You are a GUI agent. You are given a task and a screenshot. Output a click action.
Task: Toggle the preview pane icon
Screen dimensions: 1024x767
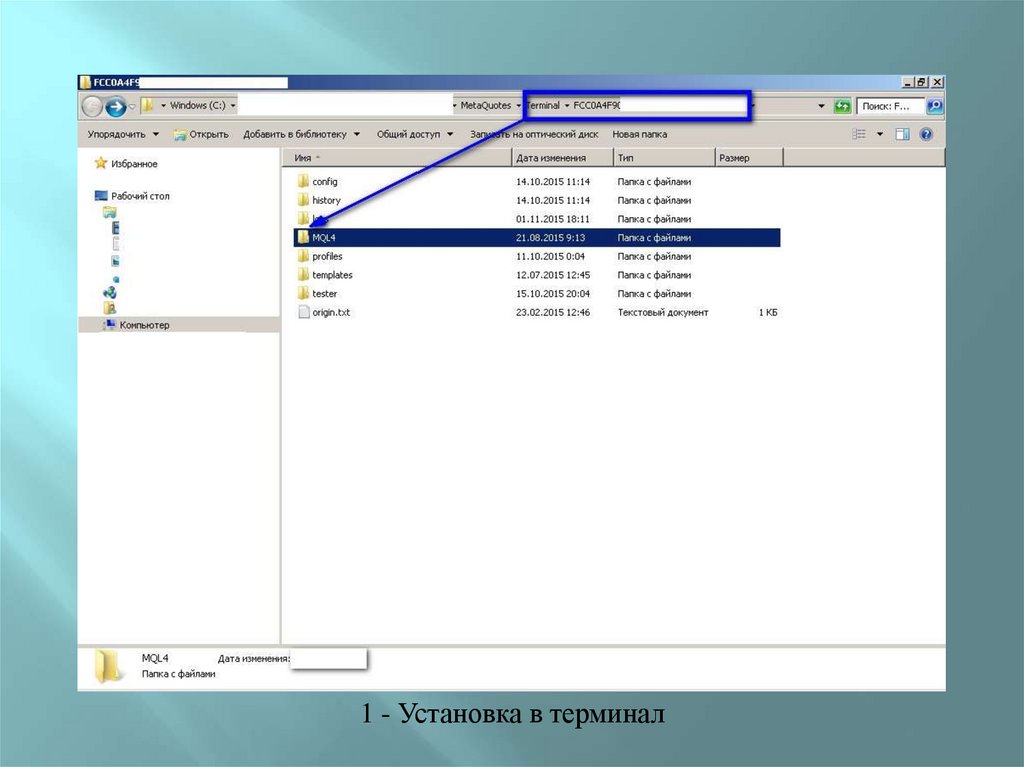[x=903, y=134]
